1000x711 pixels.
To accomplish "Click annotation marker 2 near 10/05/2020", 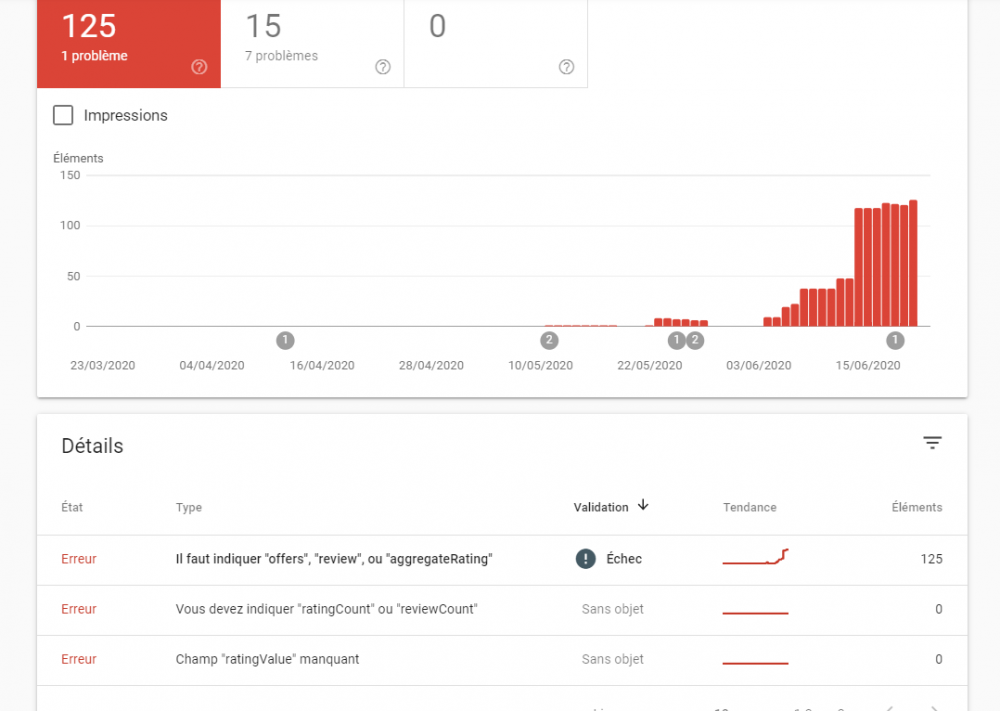I will (549, 341).
